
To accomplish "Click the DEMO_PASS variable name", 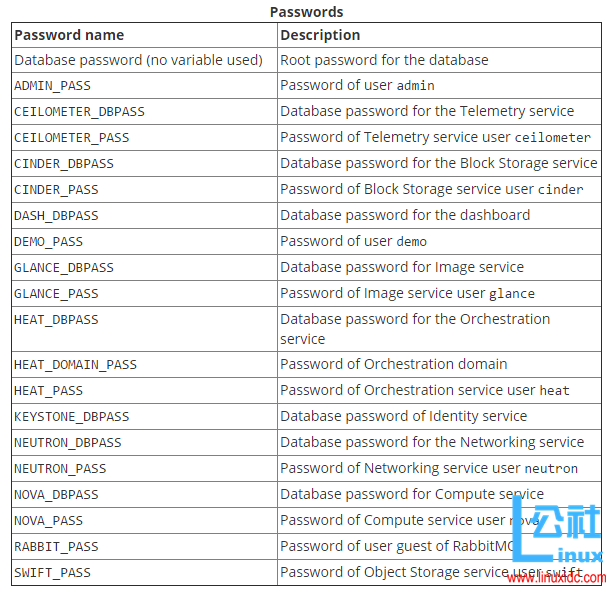I will tap(48, 242).
